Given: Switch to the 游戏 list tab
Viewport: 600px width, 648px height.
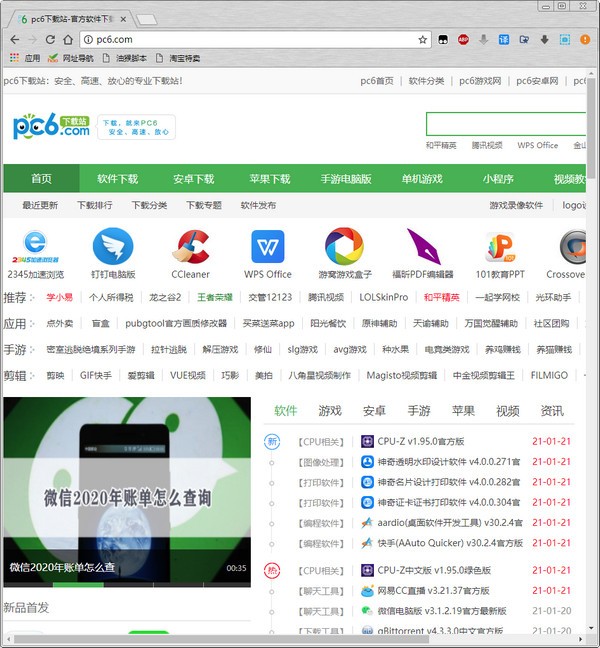Looking at the screenshot, I should (329, 410).
